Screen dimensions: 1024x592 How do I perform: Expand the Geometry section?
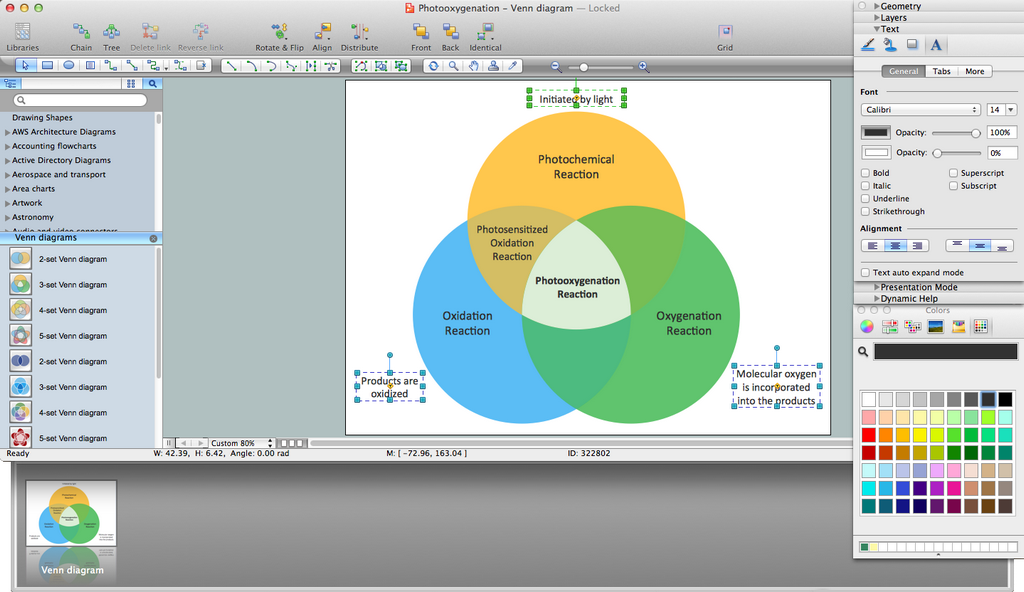pos(877,6)
